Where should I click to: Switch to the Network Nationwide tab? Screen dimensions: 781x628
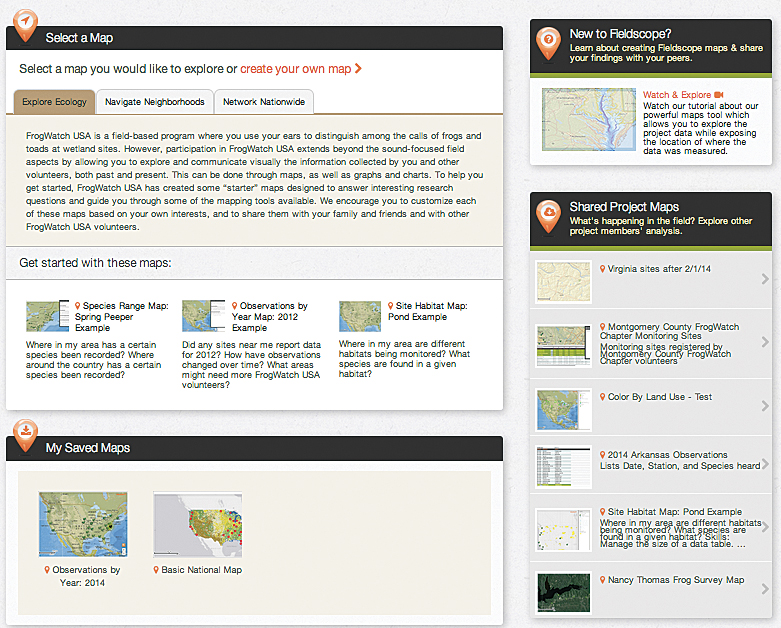pyautogui.click(x=263, y=102)
